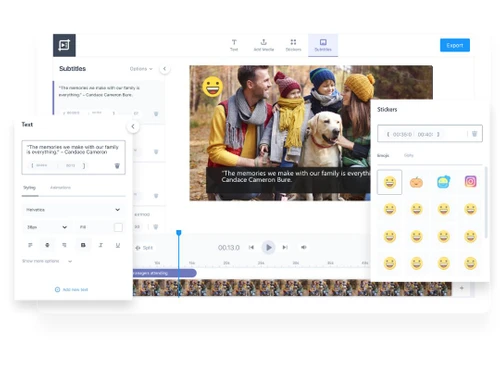This screenshot has height=375, width=500.
Task: Align text to the left
Action: click(x=30, y=245)
